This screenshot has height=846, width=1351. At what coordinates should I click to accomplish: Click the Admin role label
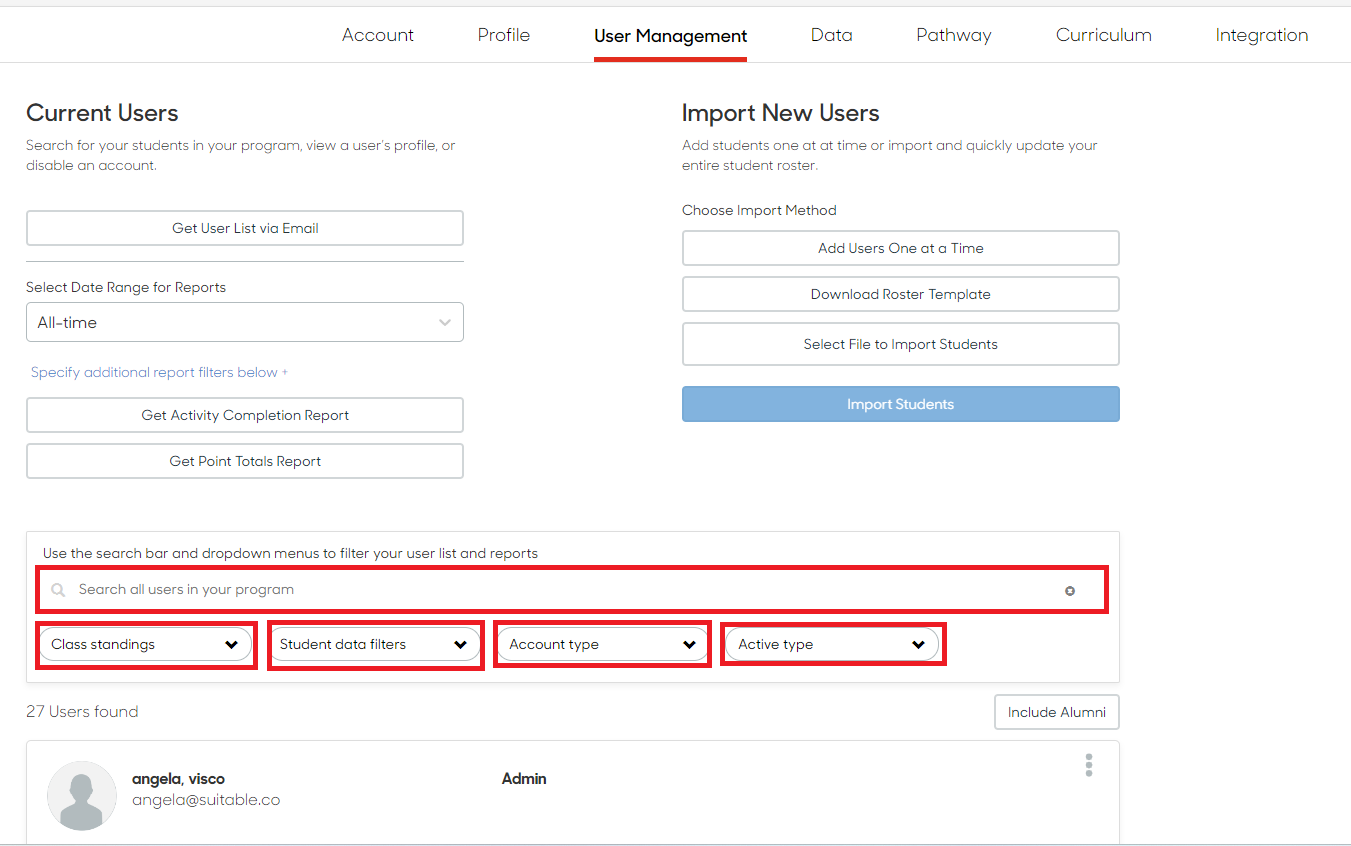pos(524,779)
